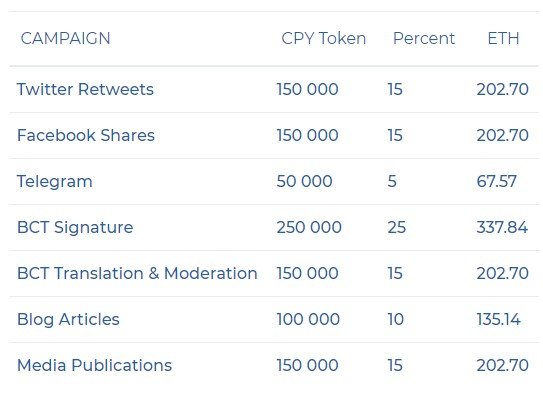This screenshot has height=394, width=543.
Task: Click the CAMPAIGN column header
Action: 65,38
